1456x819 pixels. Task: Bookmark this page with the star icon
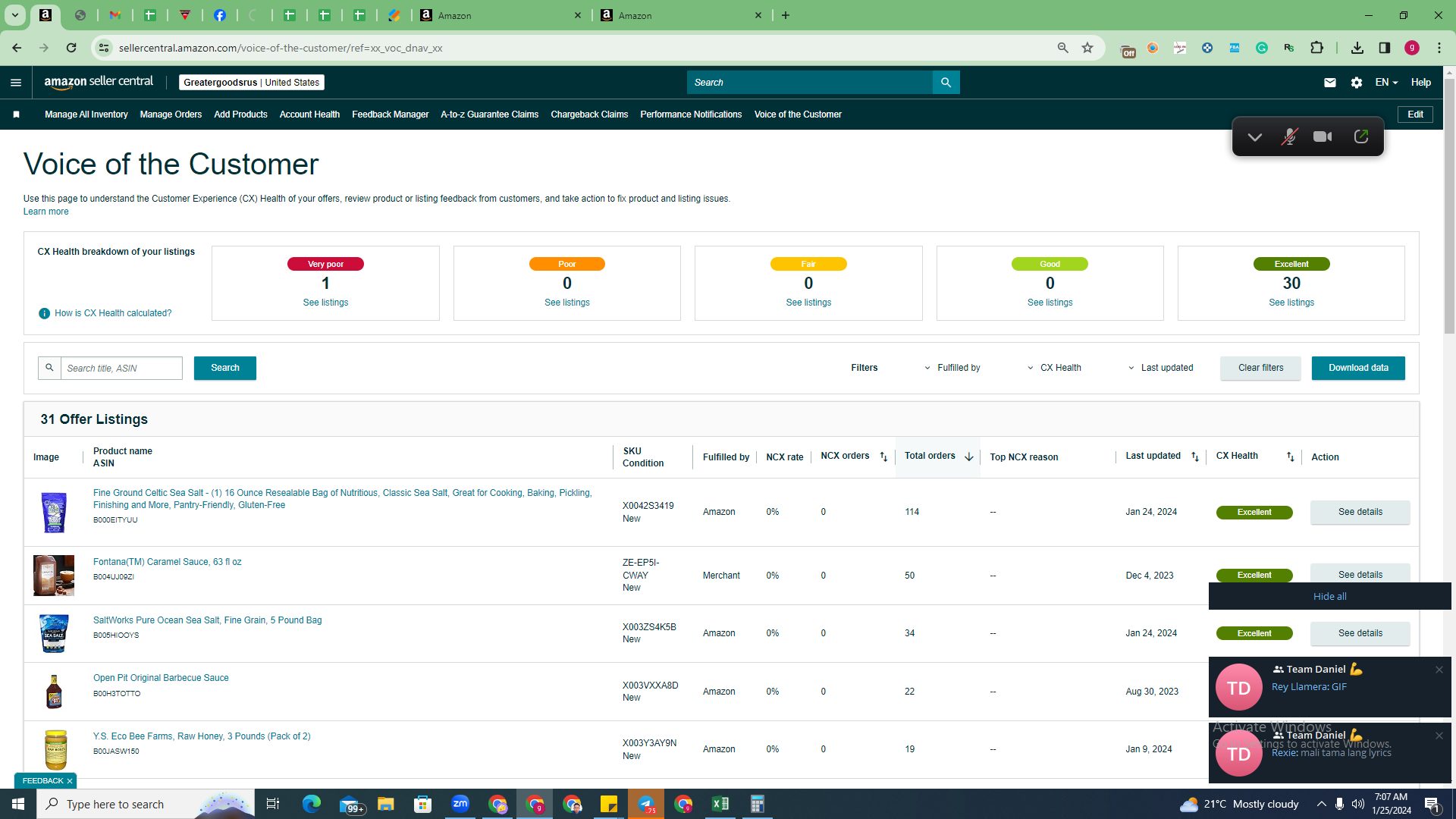(x=1087, y=48)
